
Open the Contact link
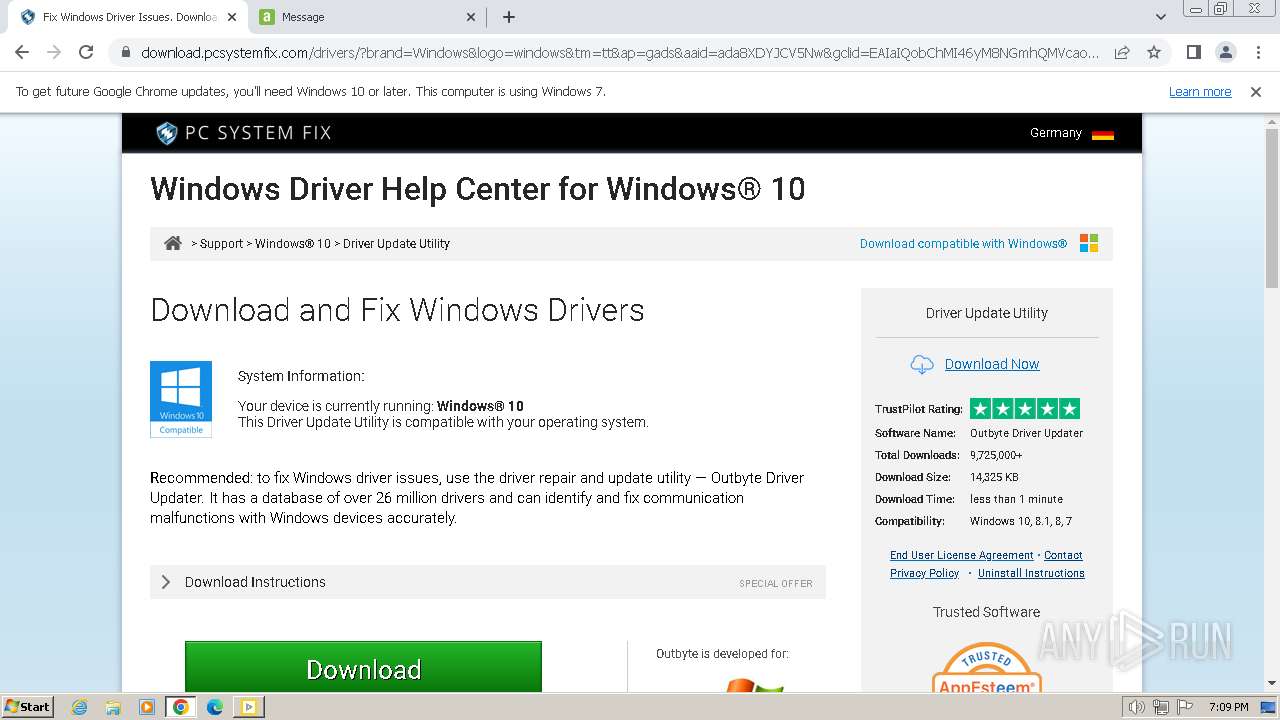click(x=1063, y=555)
